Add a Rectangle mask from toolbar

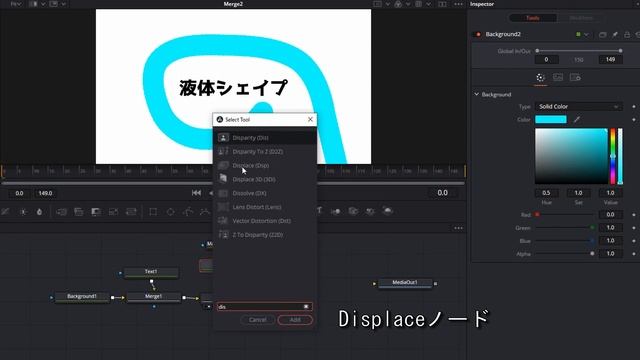(x=153, y=211)
